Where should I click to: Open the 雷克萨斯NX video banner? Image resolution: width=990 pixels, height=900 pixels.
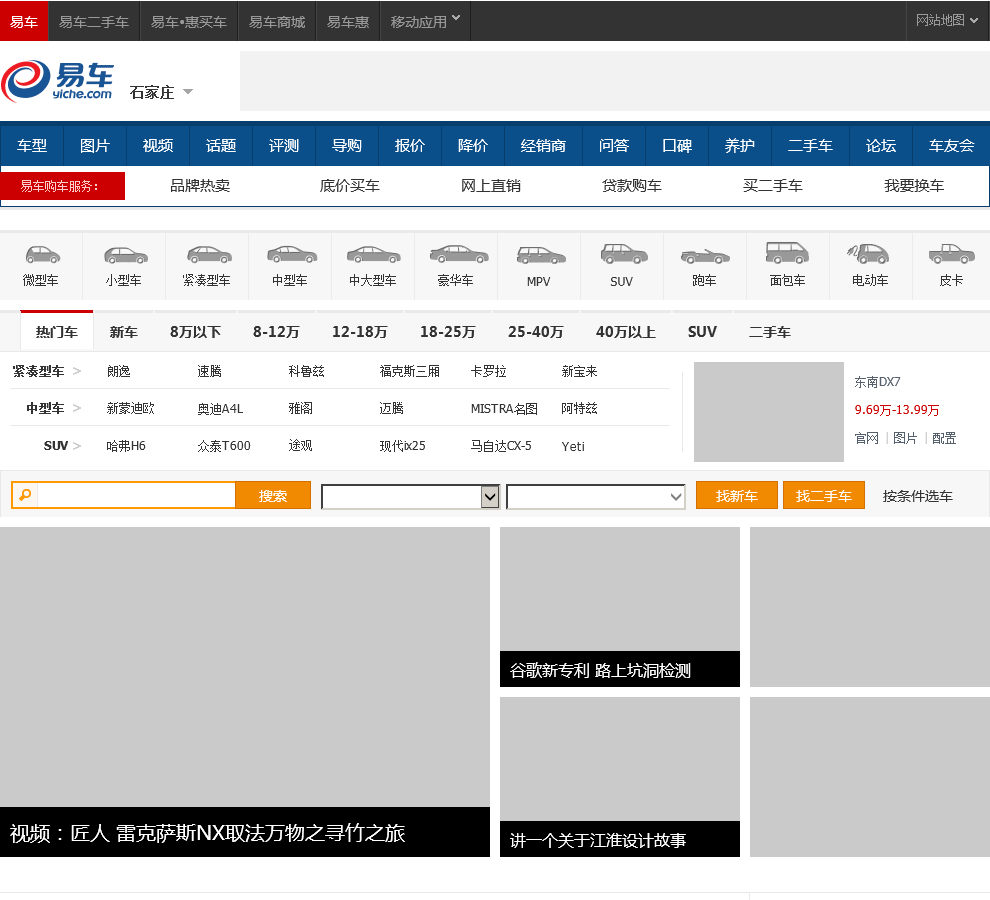click(x=244, y=692)
